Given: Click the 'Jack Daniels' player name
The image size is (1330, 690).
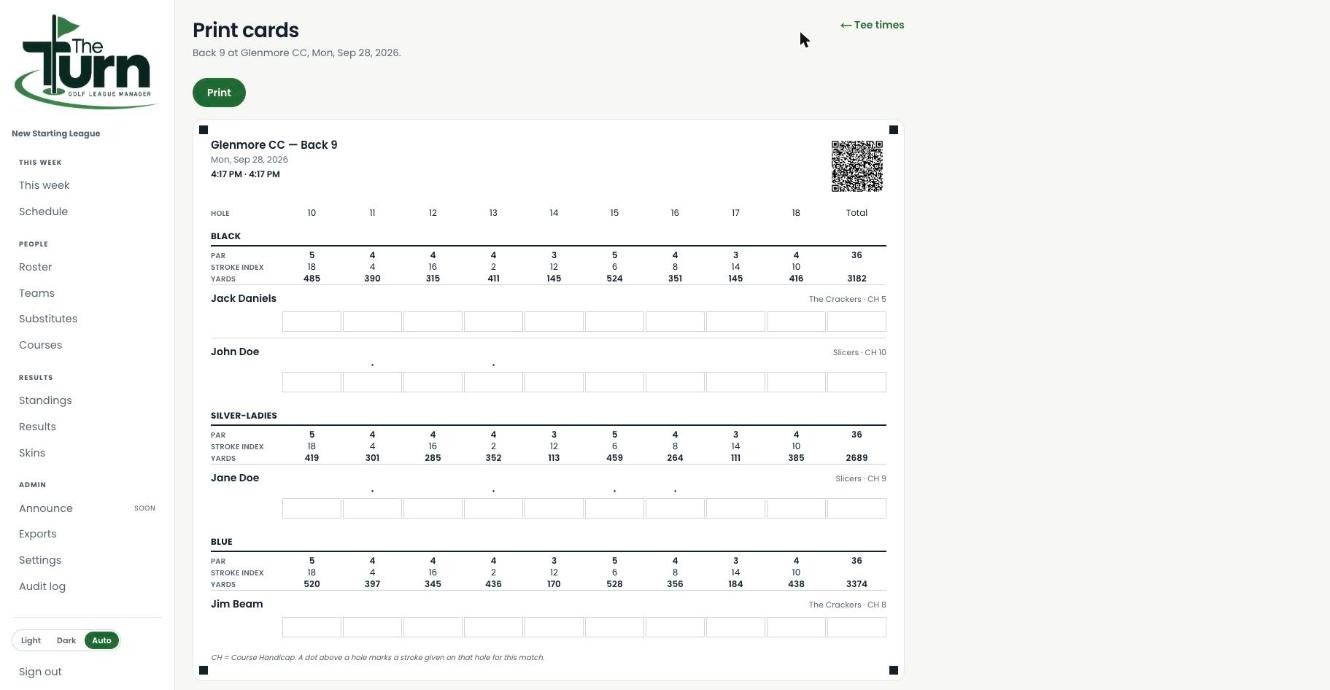Looking at the screenshot, I should point(243,298).
